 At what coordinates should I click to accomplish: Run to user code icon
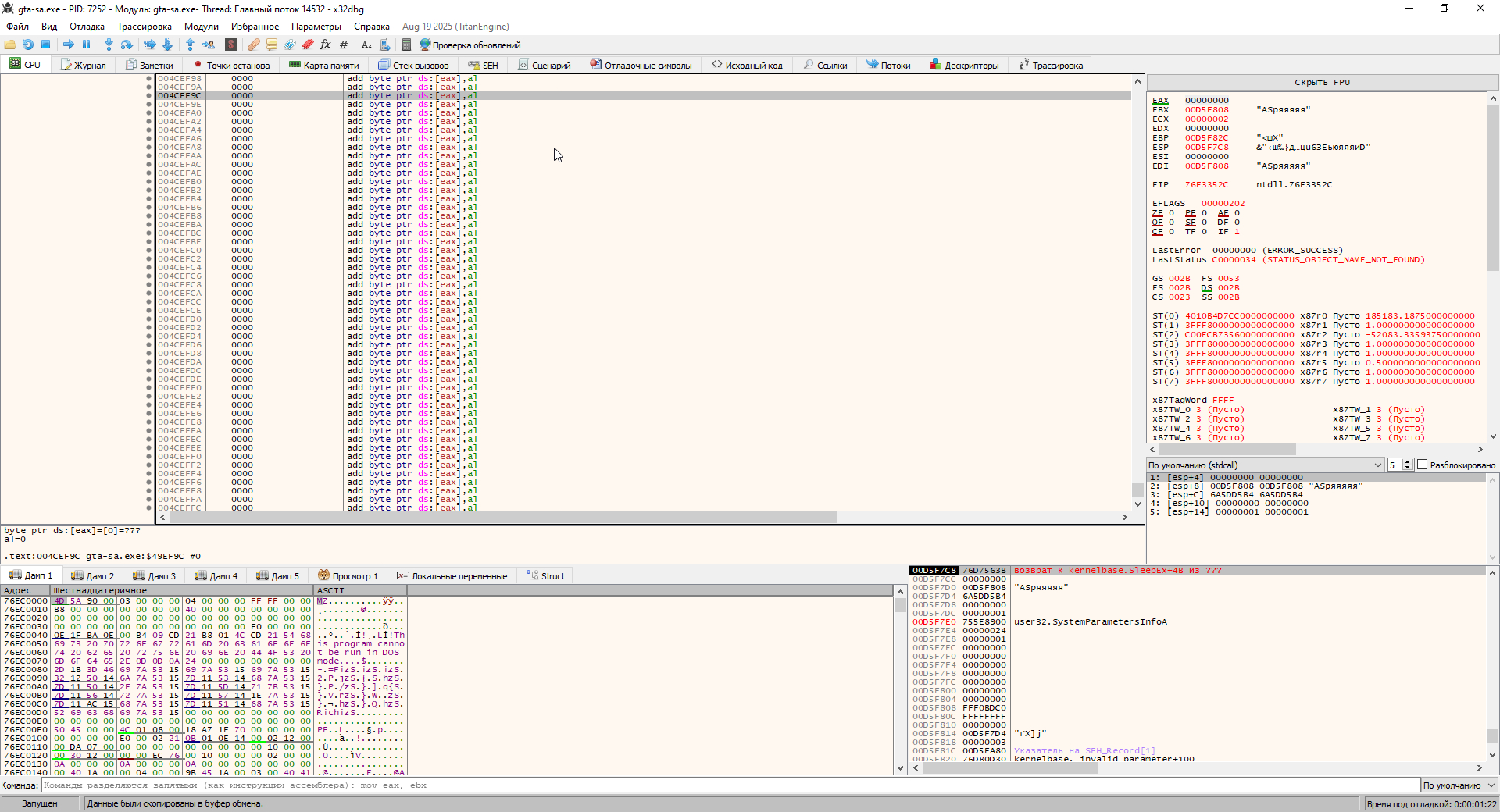(209, 45)
